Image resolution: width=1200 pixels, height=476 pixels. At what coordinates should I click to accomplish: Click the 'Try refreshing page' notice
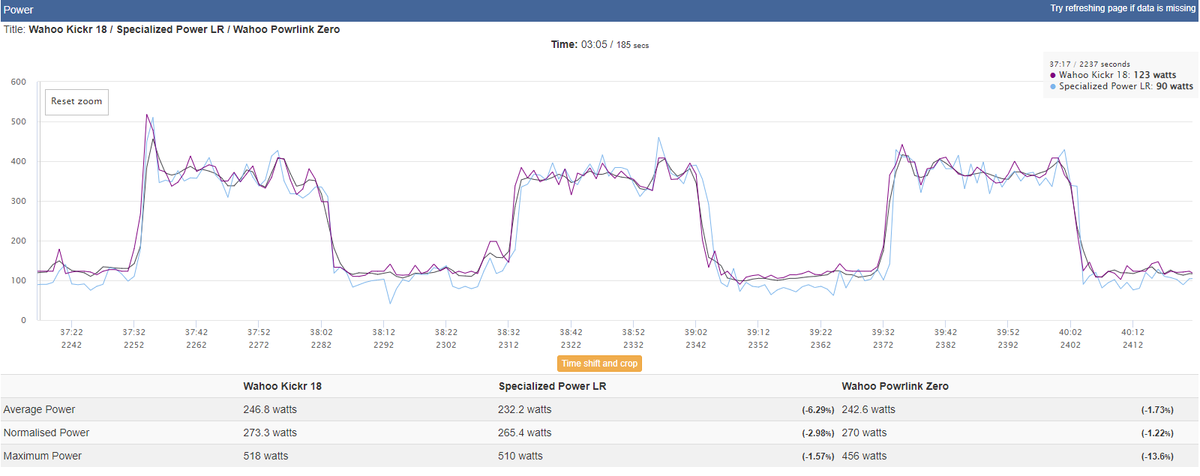pos(1122,8)
